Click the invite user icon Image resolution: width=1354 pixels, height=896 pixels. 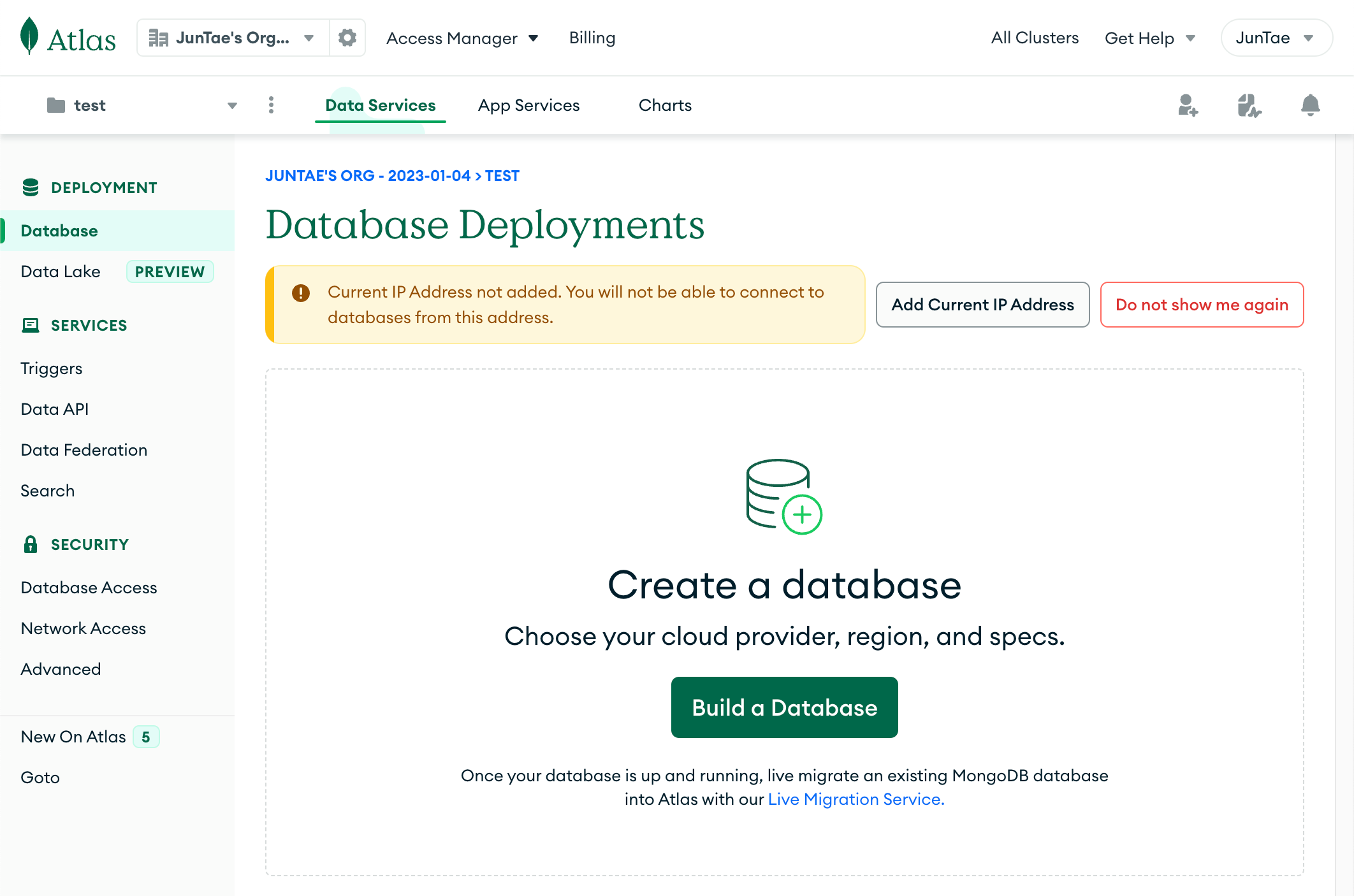coord(1188,105)
